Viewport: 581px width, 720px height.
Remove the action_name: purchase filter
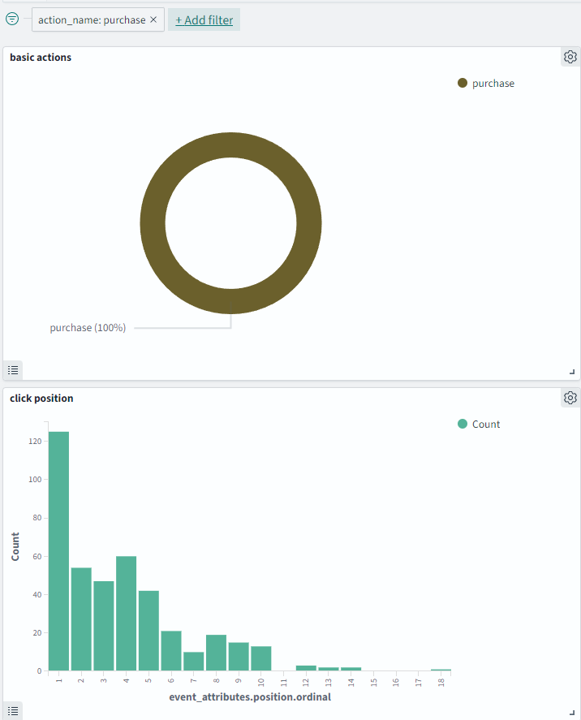153,19
